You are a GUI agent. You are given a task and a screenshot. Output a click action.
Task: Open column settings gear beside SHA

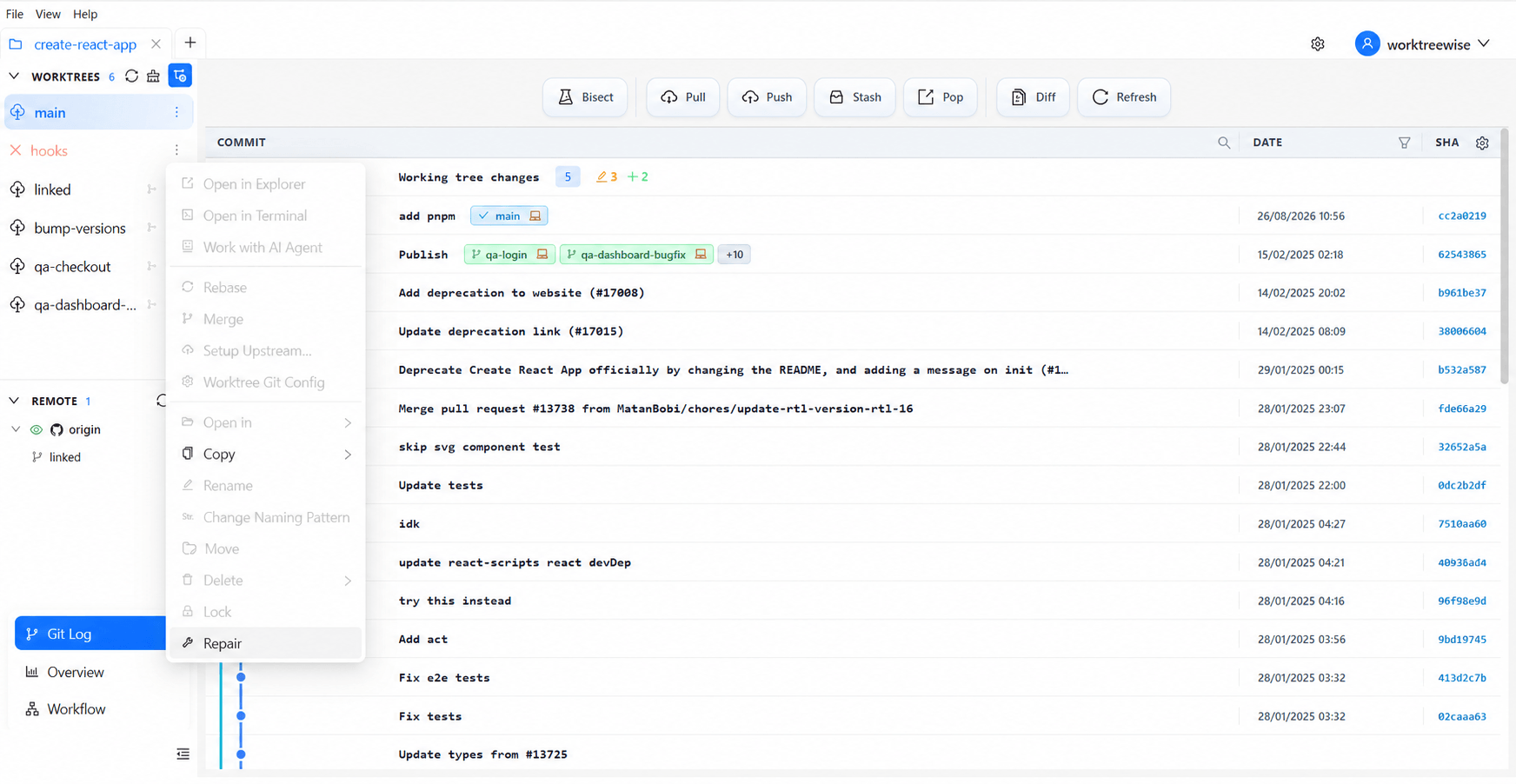[x=1482, y=143]
